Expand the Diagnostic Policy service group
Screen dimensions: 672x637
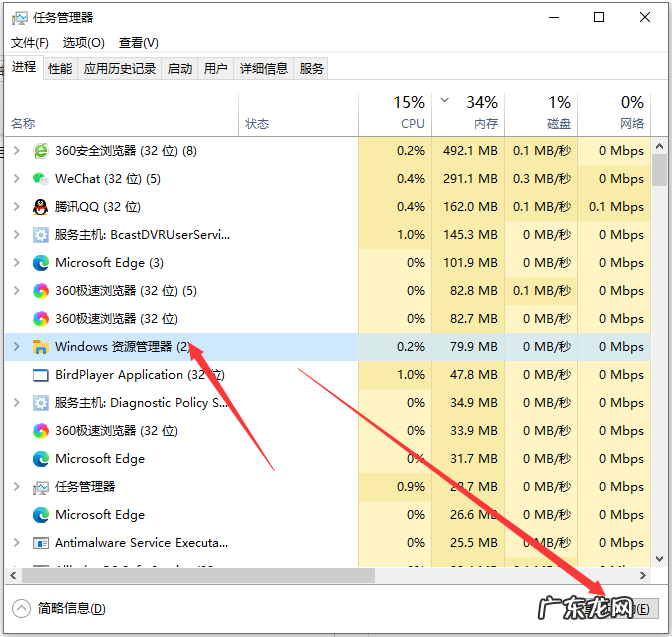coord(17,403)
